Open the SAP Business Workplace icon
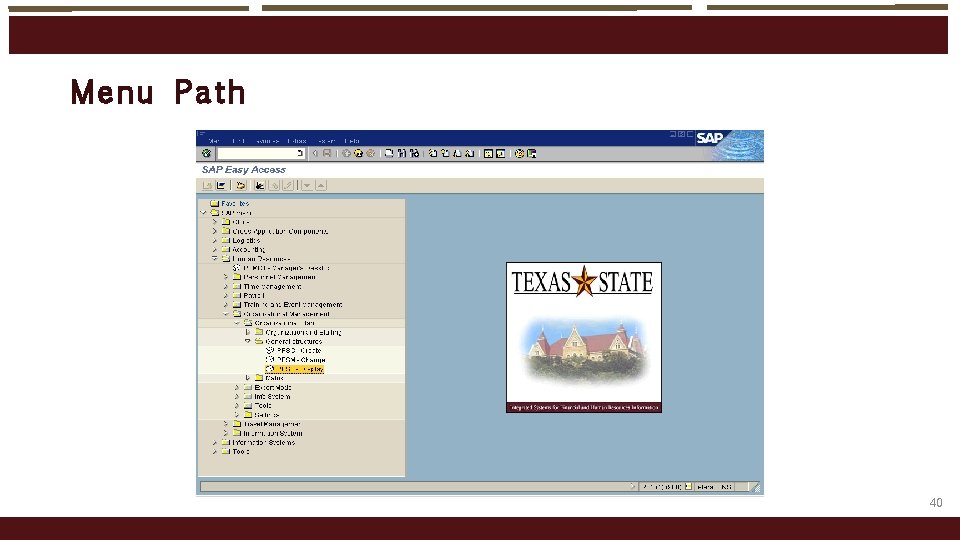The image size is (960, 540). point(241,185)
